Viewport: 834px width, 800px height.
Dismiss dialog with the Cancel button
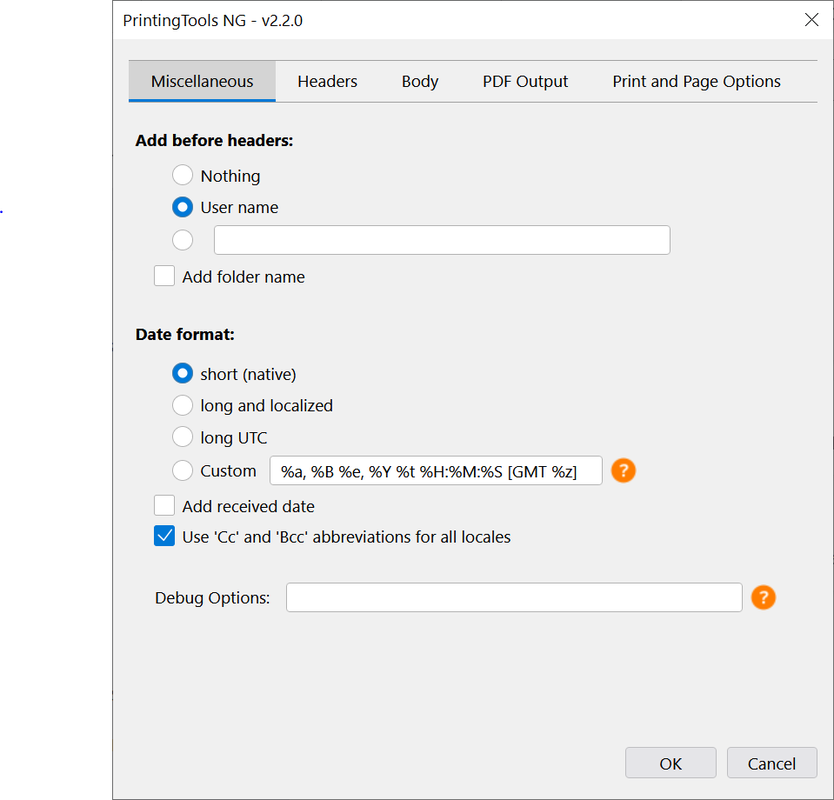pos(772,763)
